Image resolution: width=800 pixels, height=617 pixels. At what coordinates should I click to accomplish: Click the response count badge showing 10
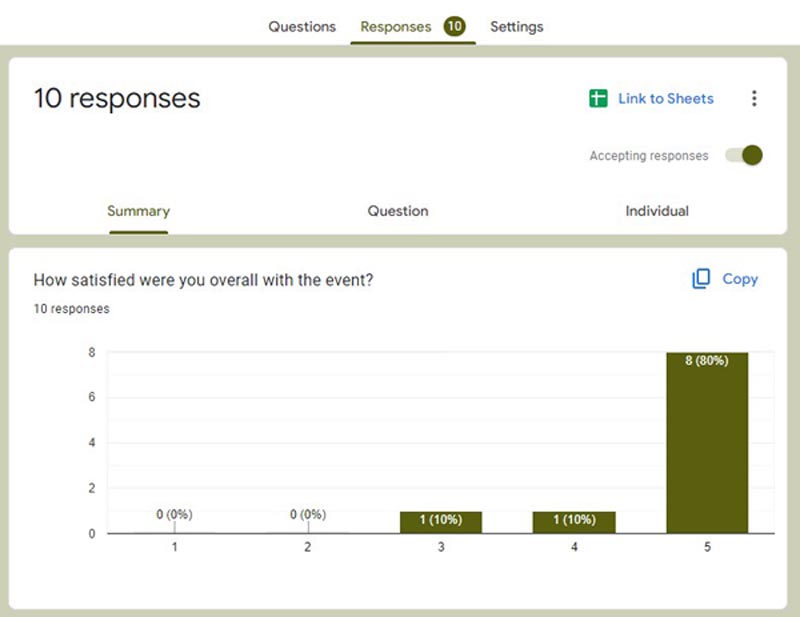(454, 27)
